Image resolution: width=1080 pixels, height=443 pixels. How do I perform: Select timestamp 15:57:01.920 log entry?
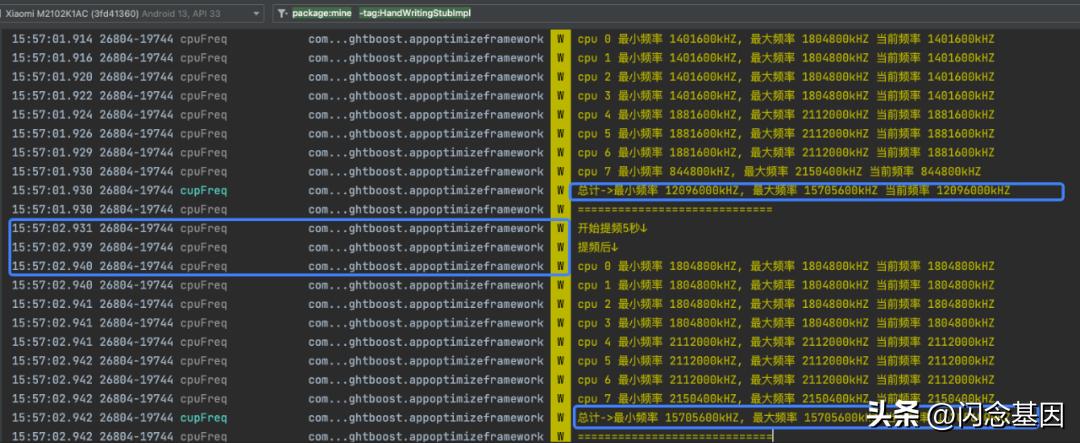52,76
